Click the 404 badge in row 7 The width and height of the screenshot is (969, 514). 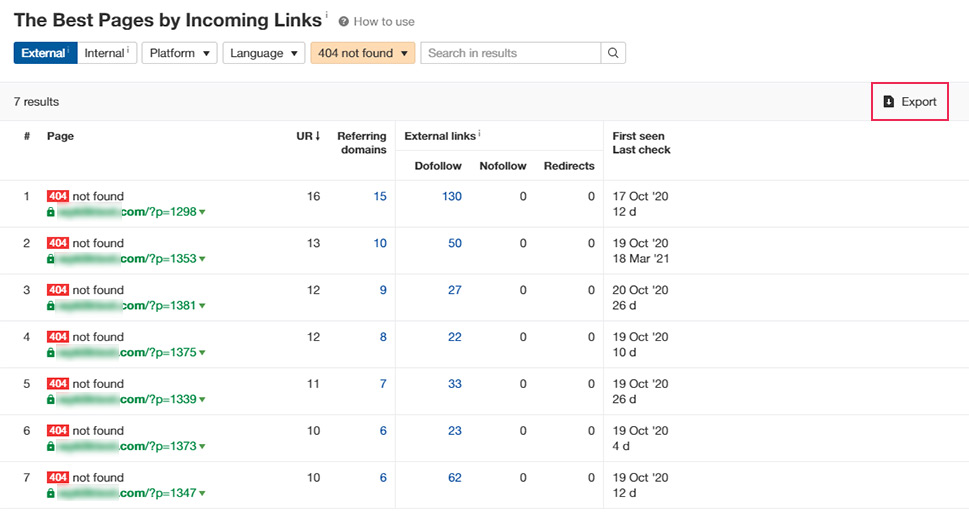pyautogui.click(x=57, y=478)
